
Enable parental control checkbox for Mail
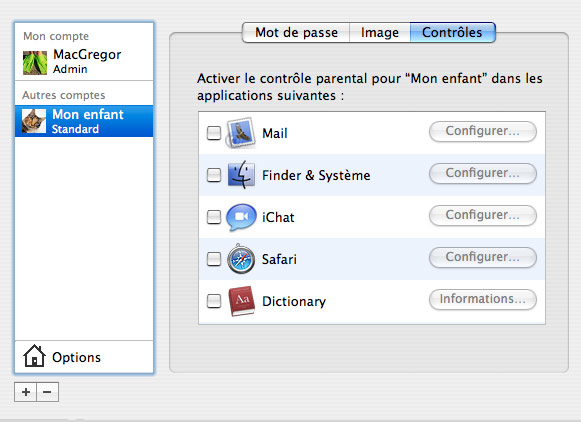coord(214,133)
